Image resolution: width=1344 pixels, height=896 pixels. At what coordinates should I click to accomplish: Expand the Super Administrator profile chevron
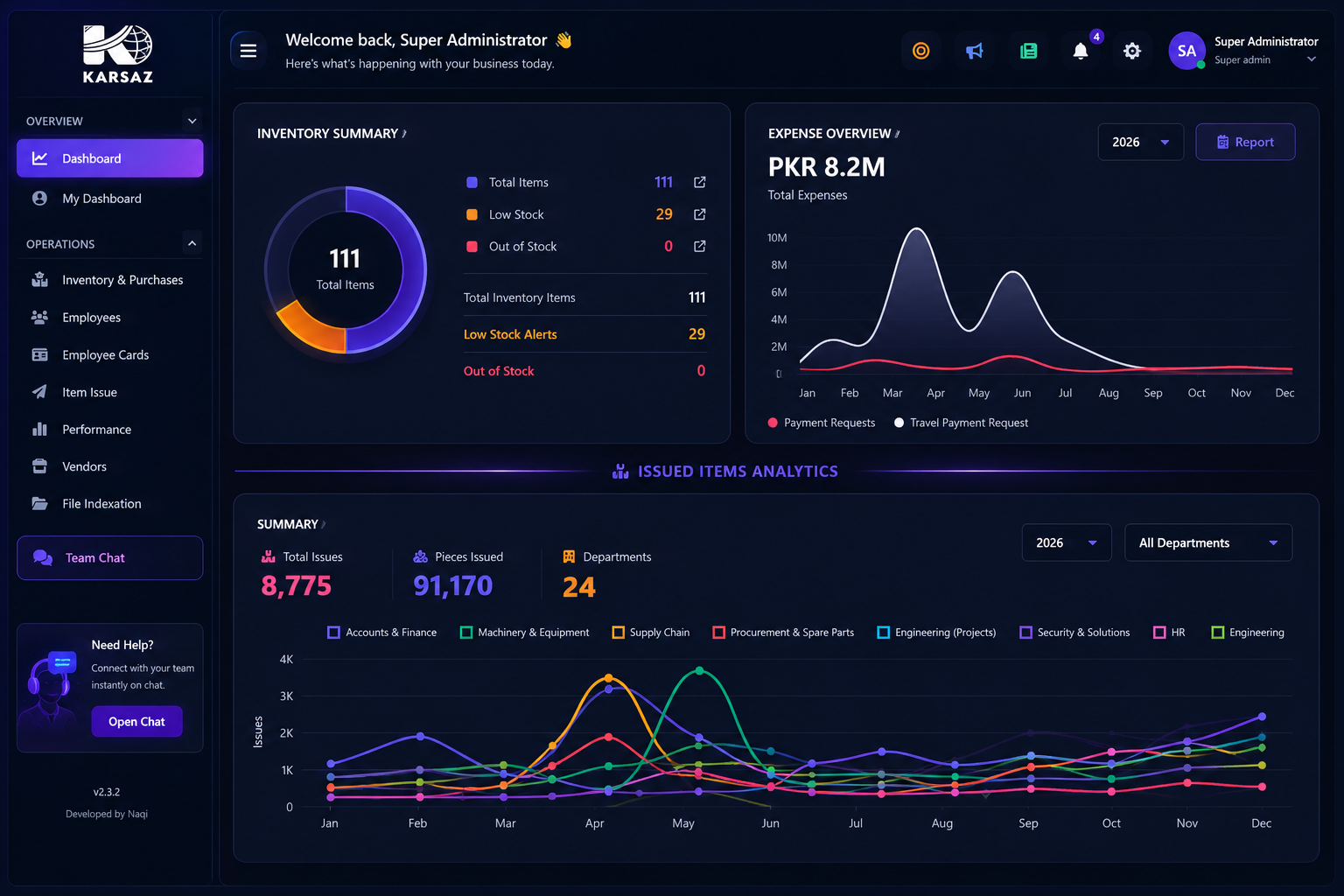point(1311,59)
